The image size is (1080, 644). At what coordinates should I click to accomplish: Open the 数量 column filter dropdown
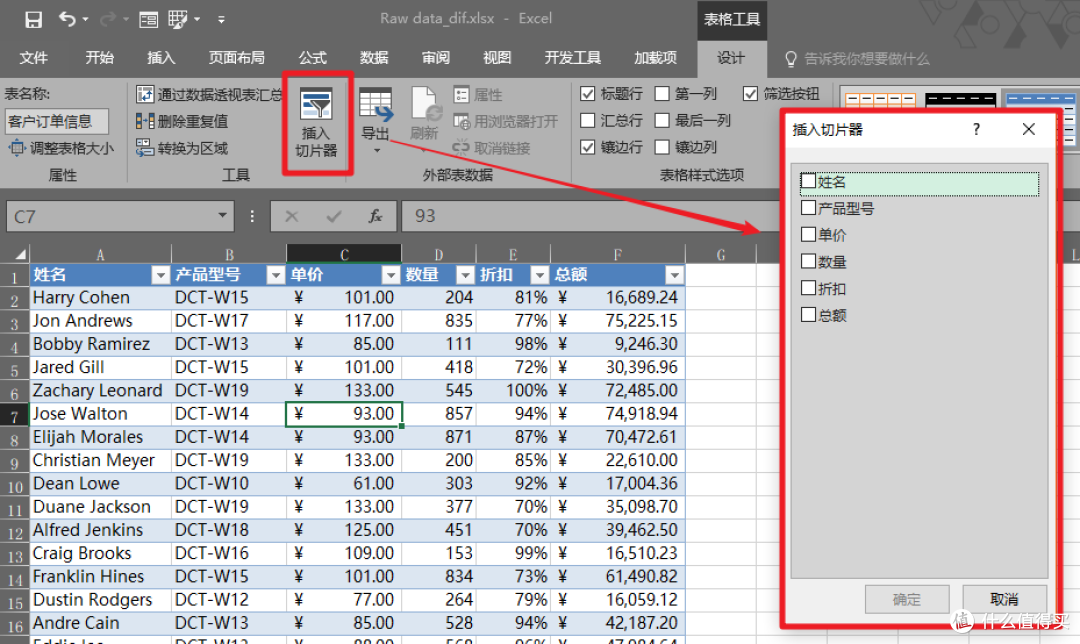coord(466,276)
